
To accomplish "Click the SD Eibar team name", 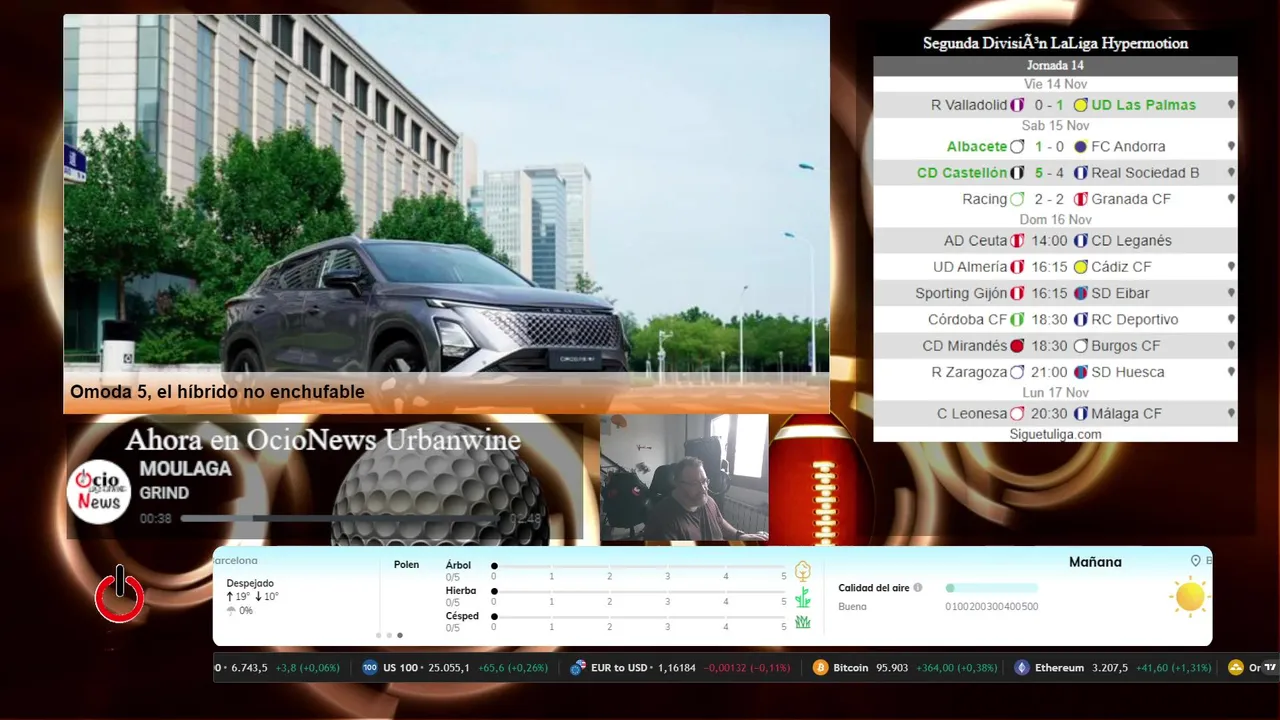I will [1120, 293].
